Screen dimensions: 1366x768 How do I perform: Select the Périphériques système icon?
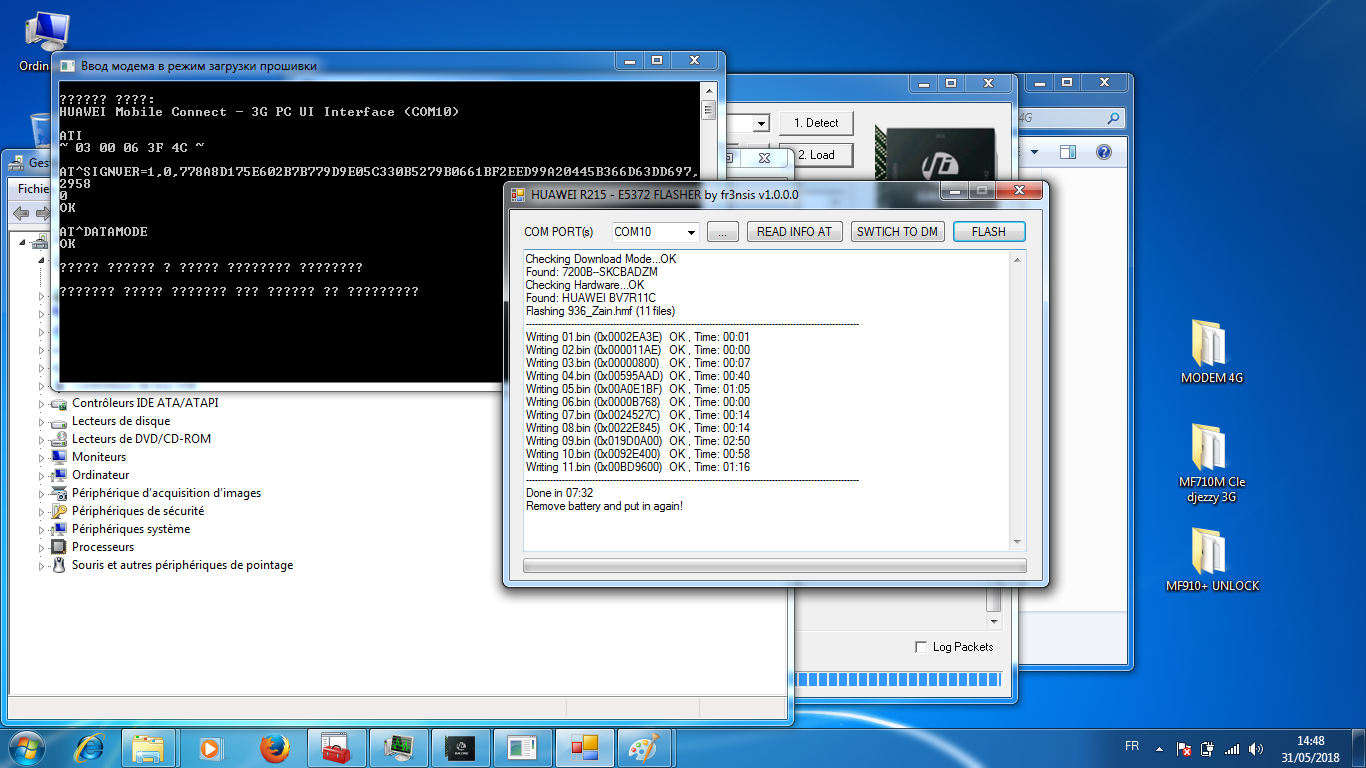coord(59,529)
